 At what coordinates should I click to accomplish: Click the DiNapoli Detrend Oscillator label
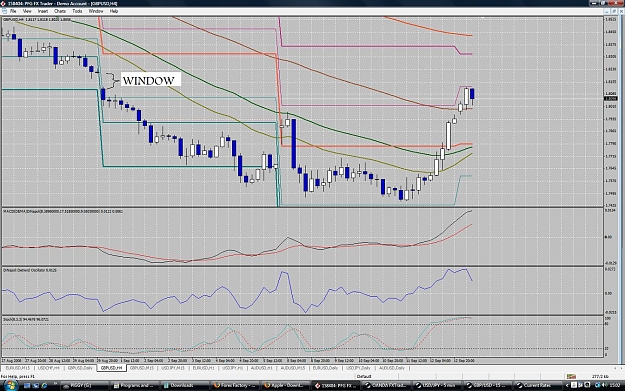pyautogui.click(x=30, y=270)
